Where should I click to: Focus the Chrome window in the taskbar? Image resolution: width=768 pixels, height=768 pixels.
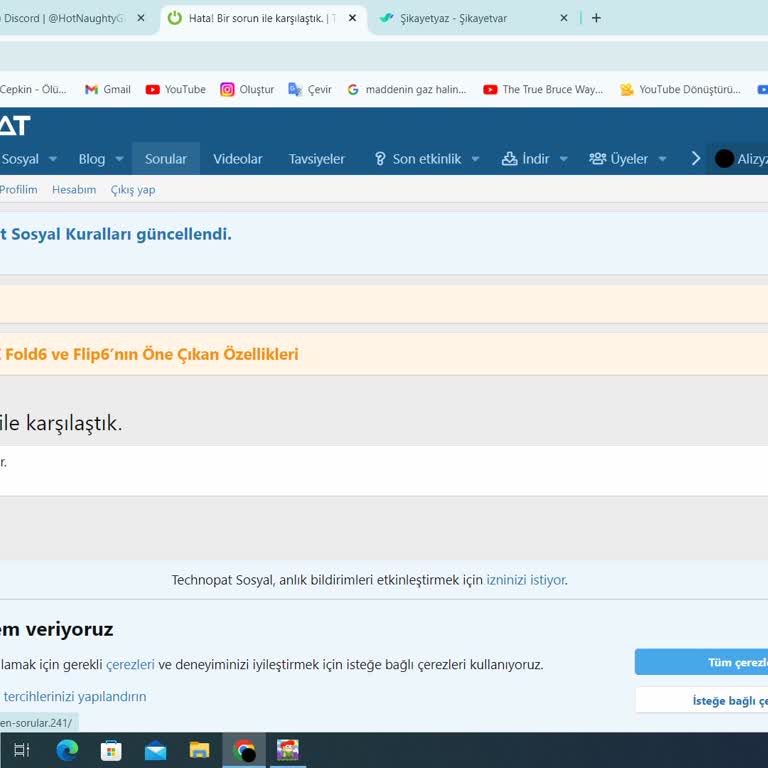(x=244, y=750)
